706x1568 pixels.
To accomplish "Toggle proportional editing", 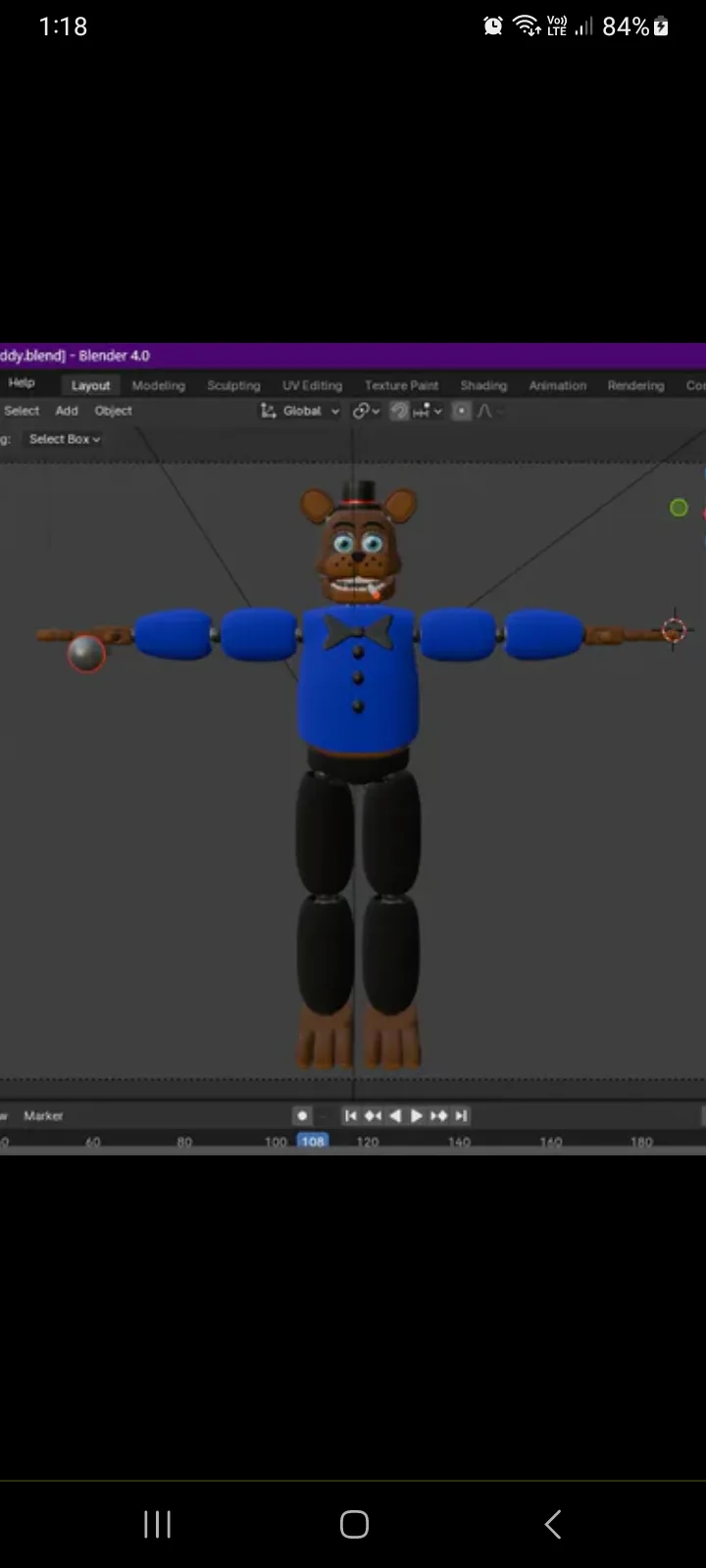I will 461,411.
